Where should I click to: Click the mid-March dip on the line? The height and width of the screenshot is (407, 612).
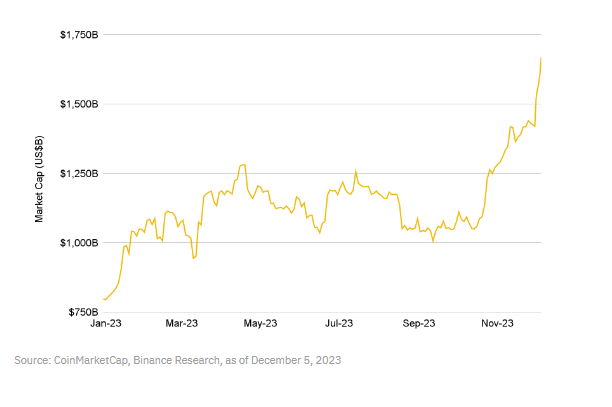pyautogui.click(x=194, y=258)
